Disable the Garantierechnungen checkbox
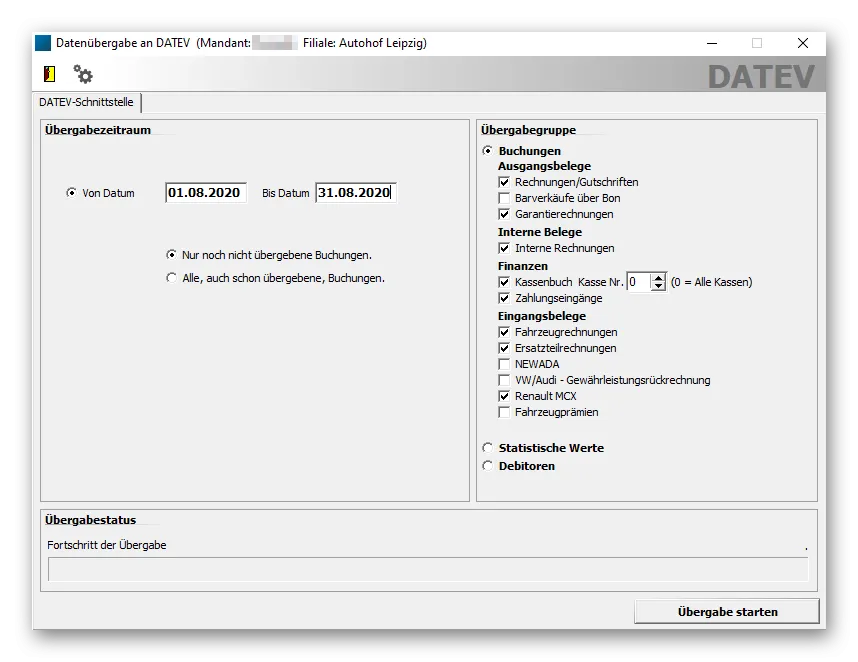Viewport: 858px width, 662px height. (x=505, y=214)
